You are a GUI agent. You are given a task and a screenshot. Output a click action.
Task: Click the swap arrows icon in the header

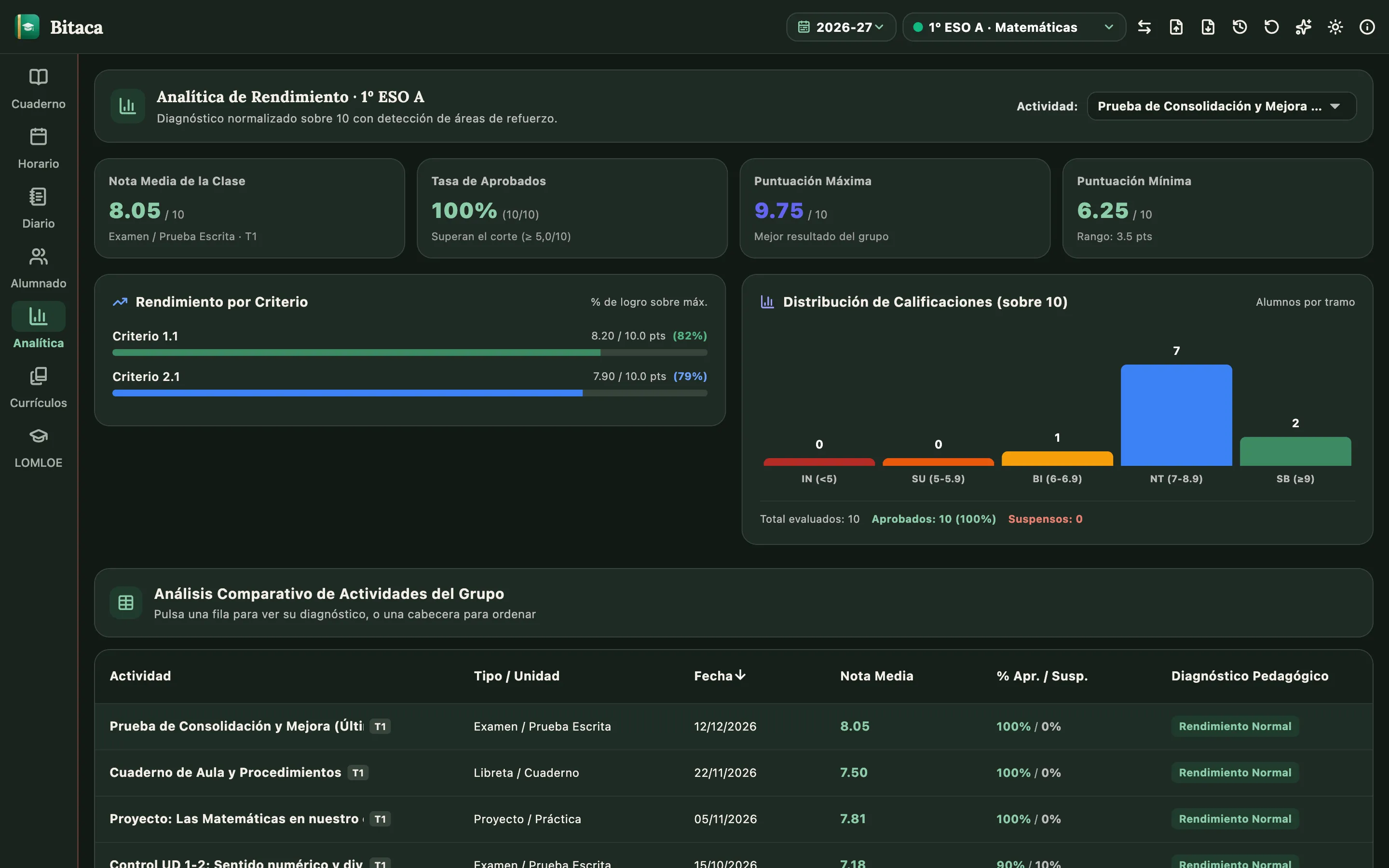click(x=1144, y=27)
